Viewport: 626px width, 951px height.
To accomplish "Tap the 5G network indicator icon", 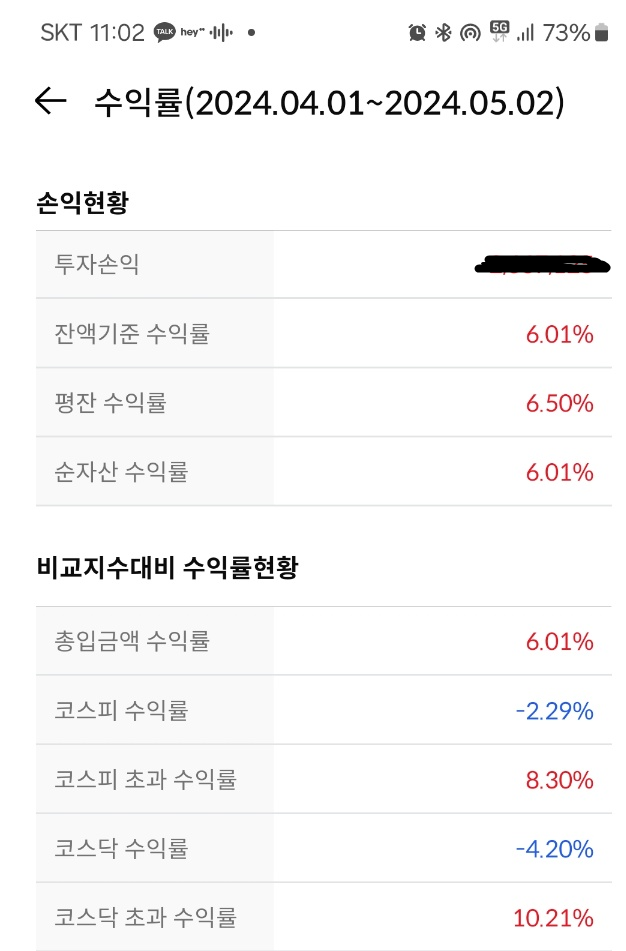I will (x=496, y=32).
